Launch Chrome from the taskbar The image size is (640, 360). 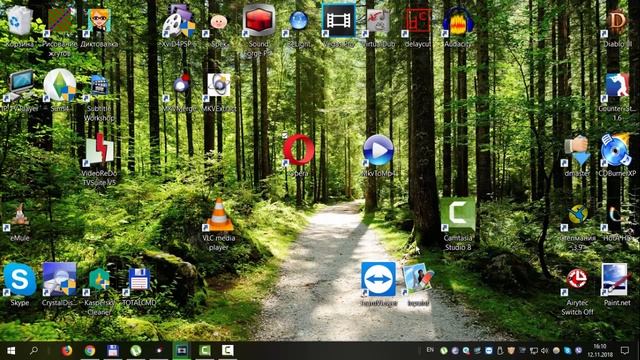tap(90, 351)
